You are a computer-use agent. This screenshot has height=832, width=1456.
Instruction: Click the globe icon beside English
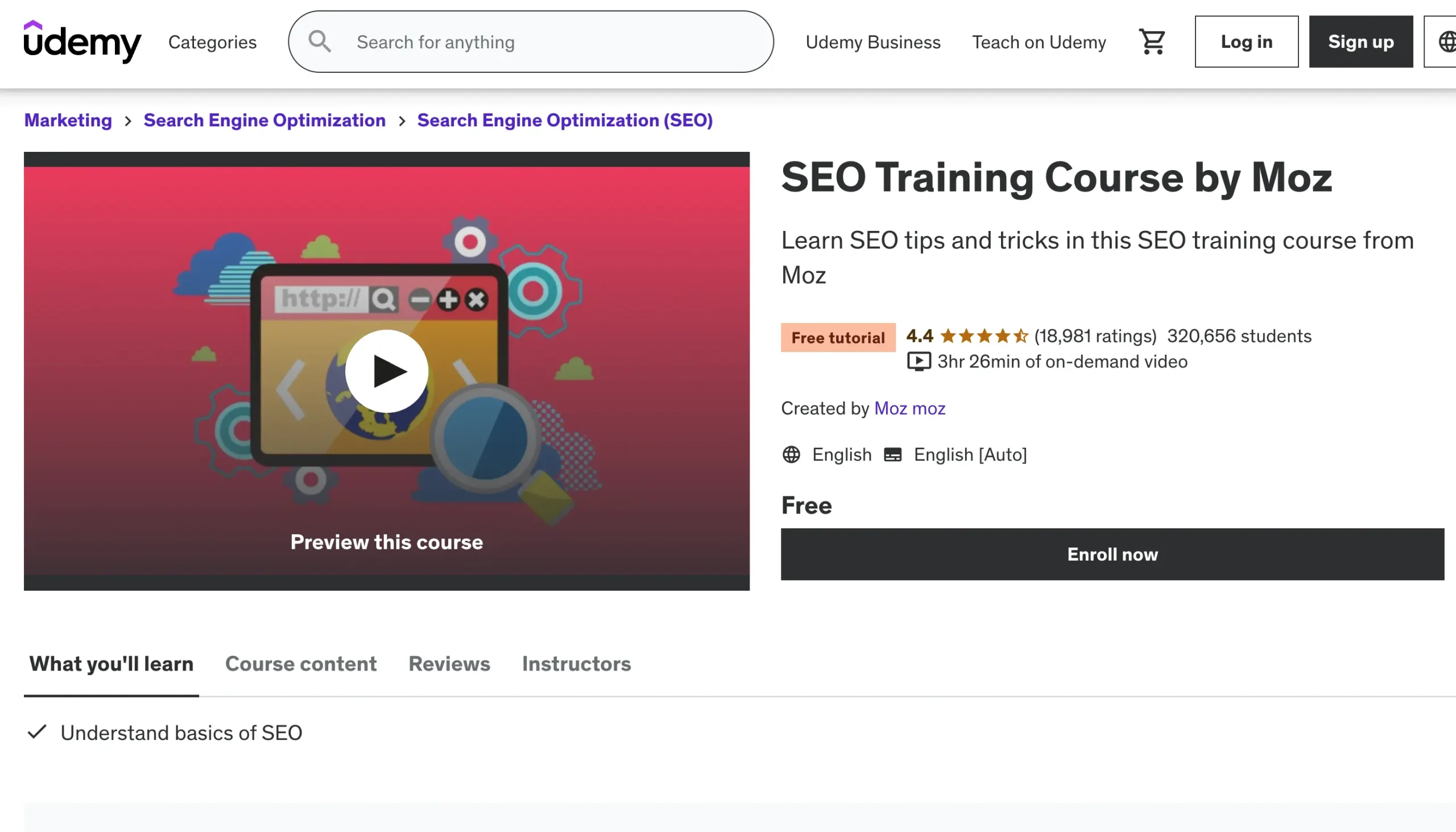coord(792,455)
